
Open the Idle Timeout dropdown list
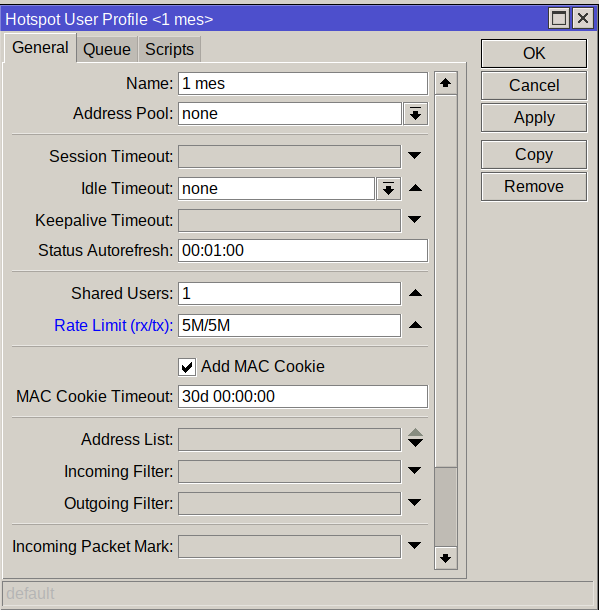click(389, 189)
